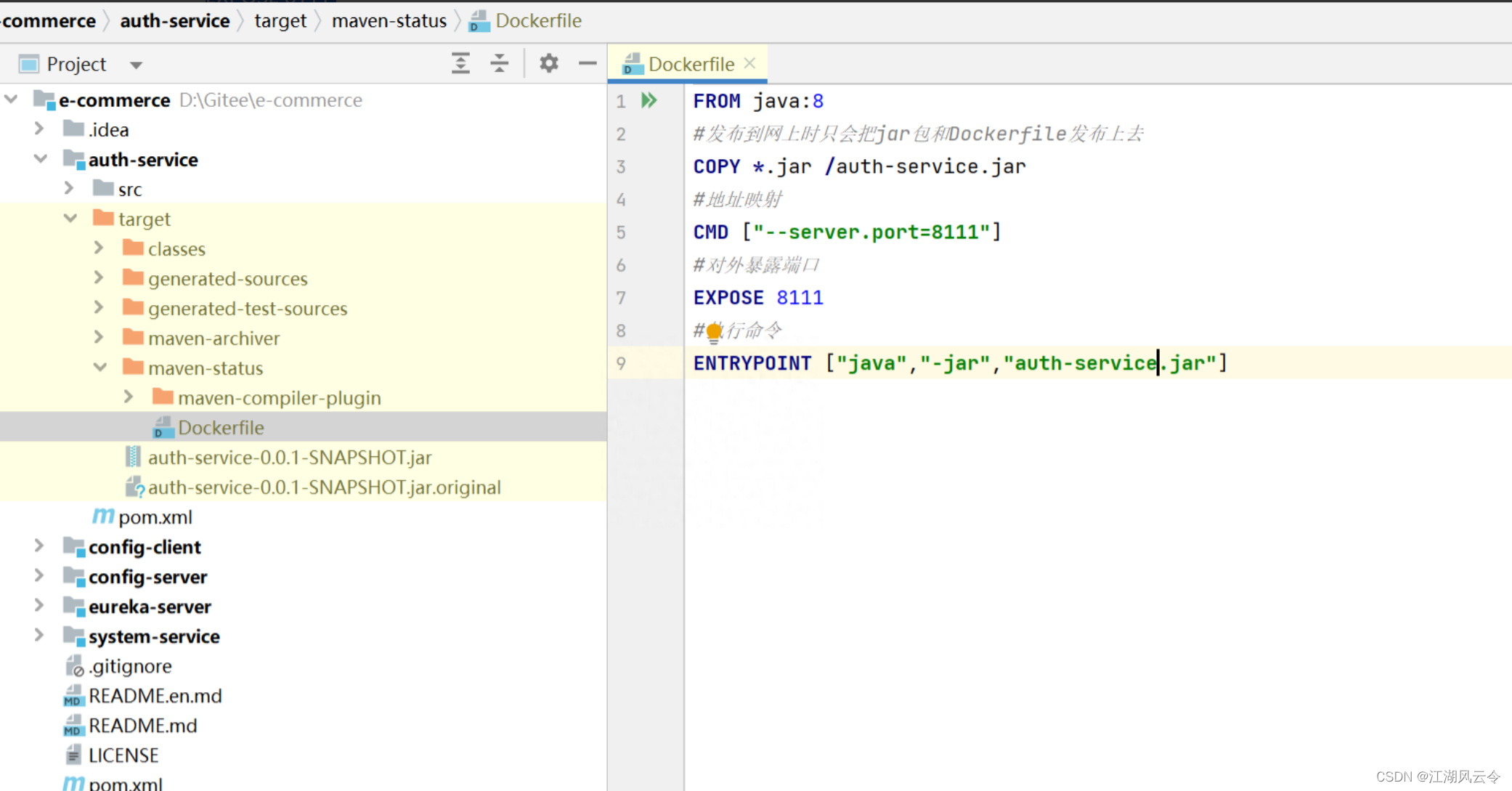Switch to the Dockerfile editor tab
The height and width of the screenshot is (791, 1512).
tap(690, 64)
